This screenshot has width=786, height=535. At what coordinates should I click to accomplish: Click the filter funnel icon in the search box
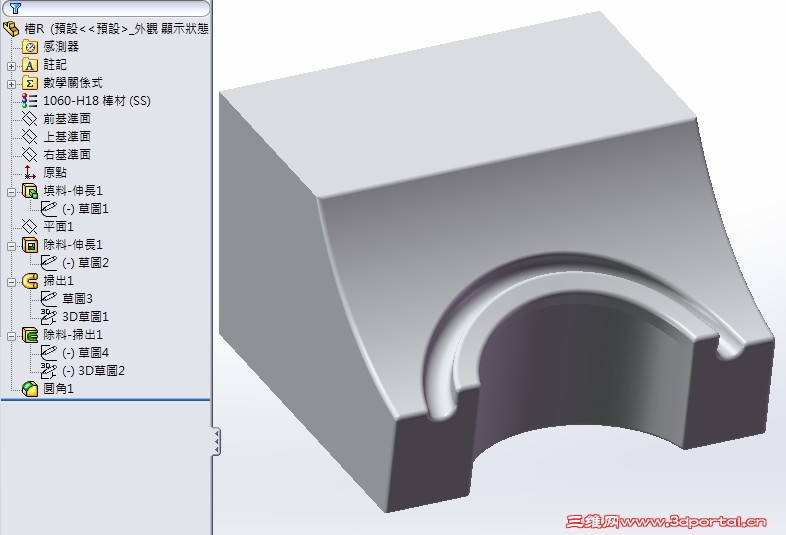(16, 8)
